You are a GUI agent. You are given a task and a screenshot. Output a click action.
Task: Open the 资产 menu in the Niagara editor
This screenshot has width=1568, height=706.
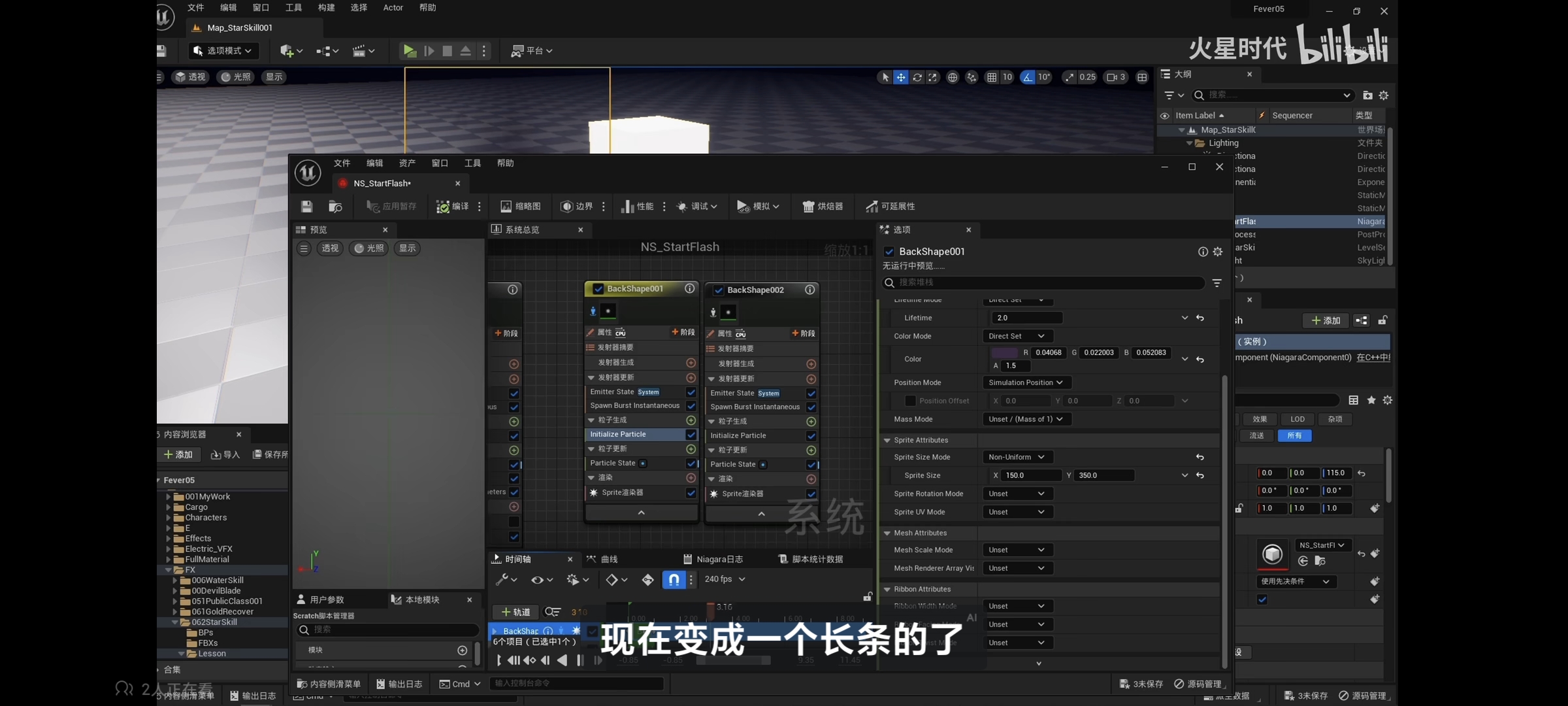[406, 163]
